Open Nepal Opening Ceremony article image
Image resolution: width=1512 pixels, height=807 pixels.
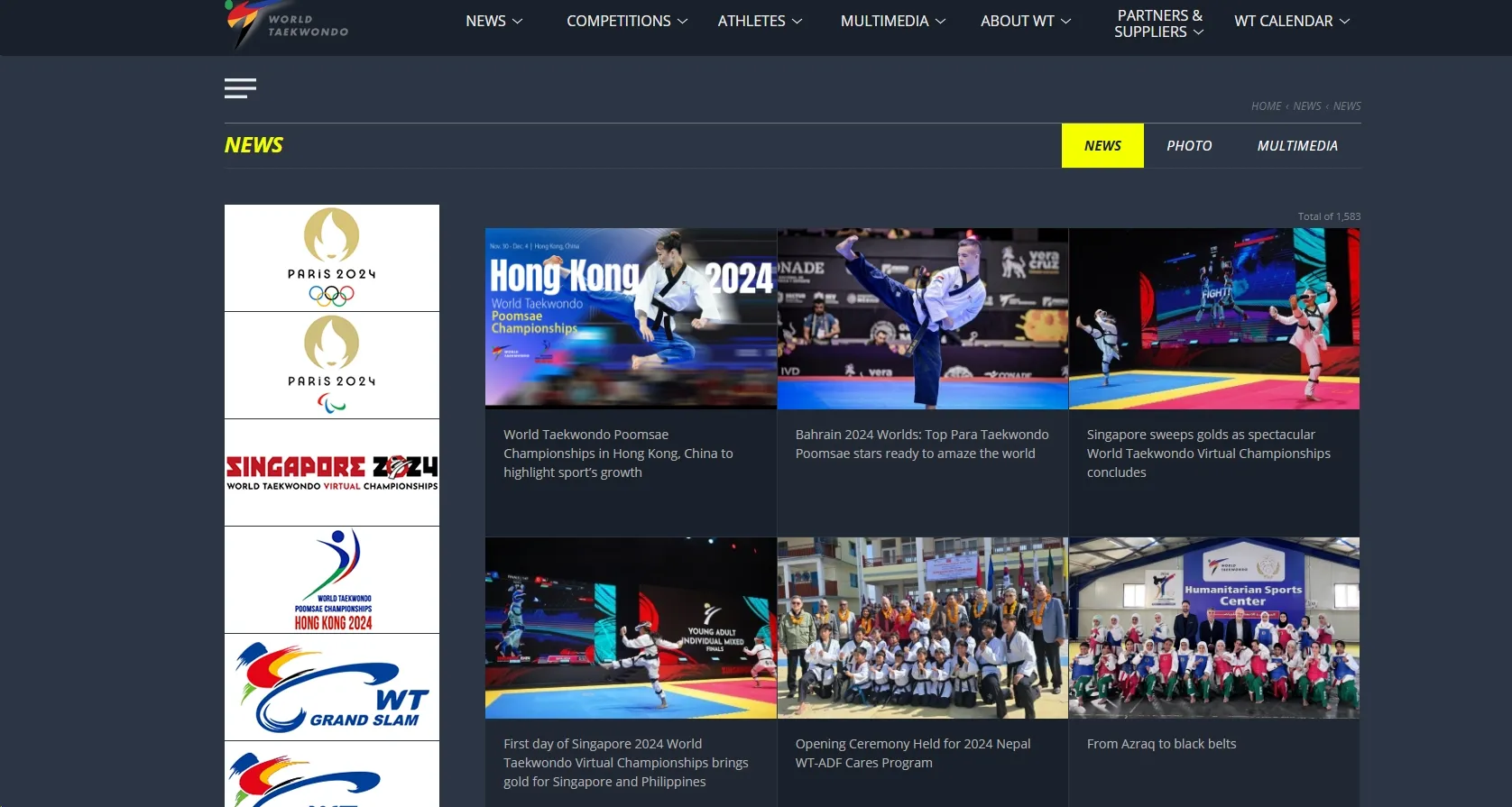[x=923, y=628]
